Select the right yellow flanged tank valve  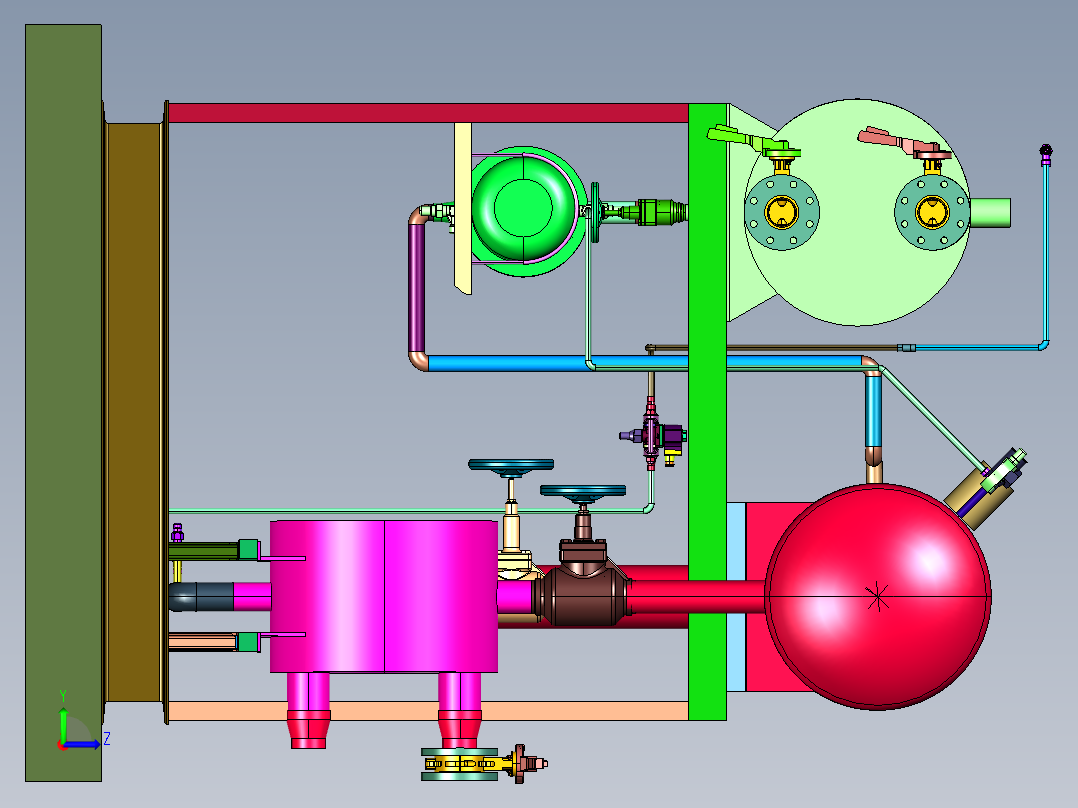pyautogui.click(x=932, y=211)
